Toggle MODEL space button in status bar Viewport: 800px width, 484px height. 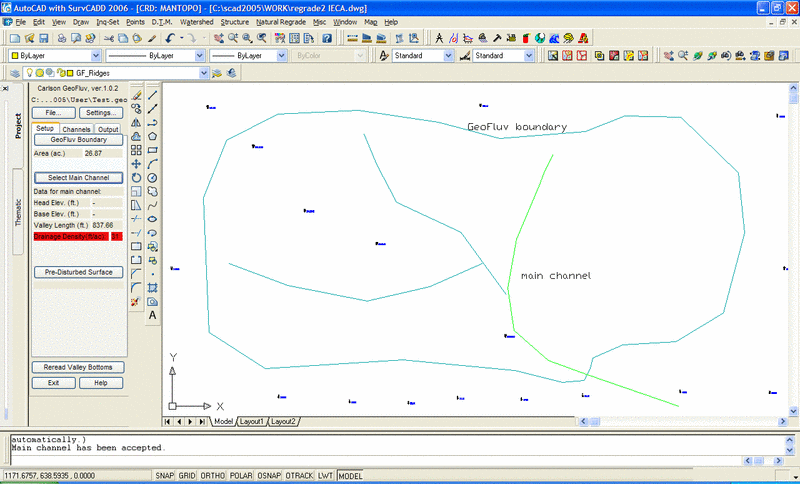[351, 475]
